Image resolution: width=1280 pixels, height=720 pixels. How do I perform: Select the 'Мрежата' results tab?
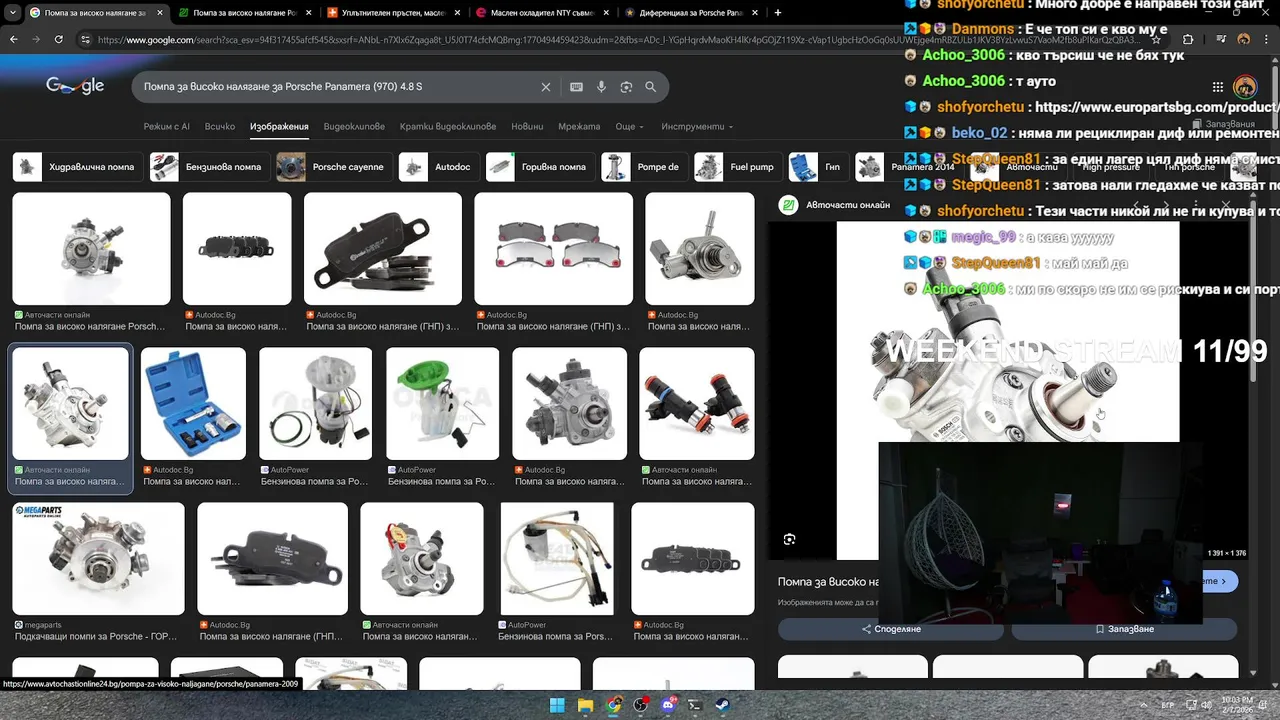pos(579,127)
